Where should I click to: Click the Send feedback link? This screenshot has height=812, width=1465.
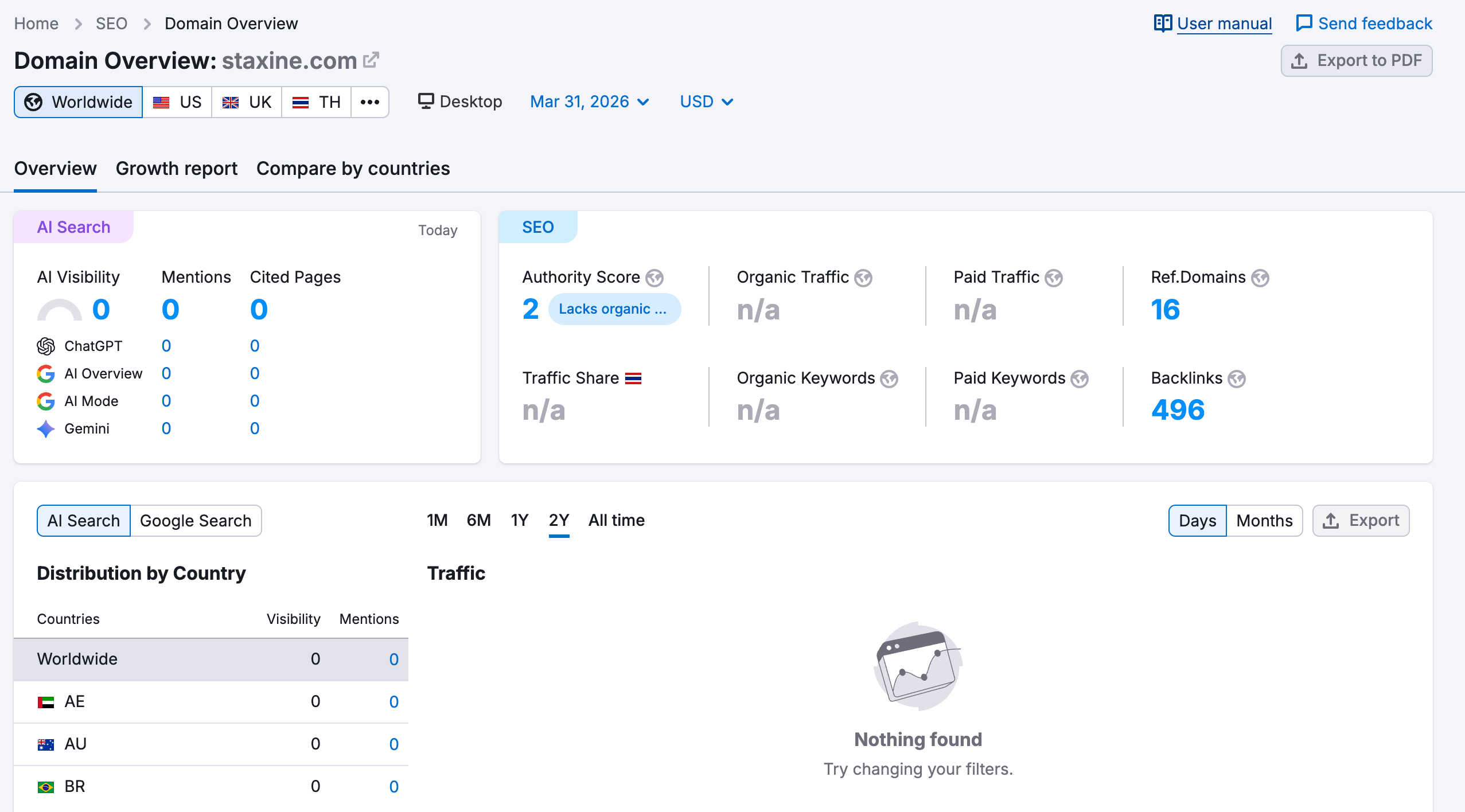(x=1376, y=24)
